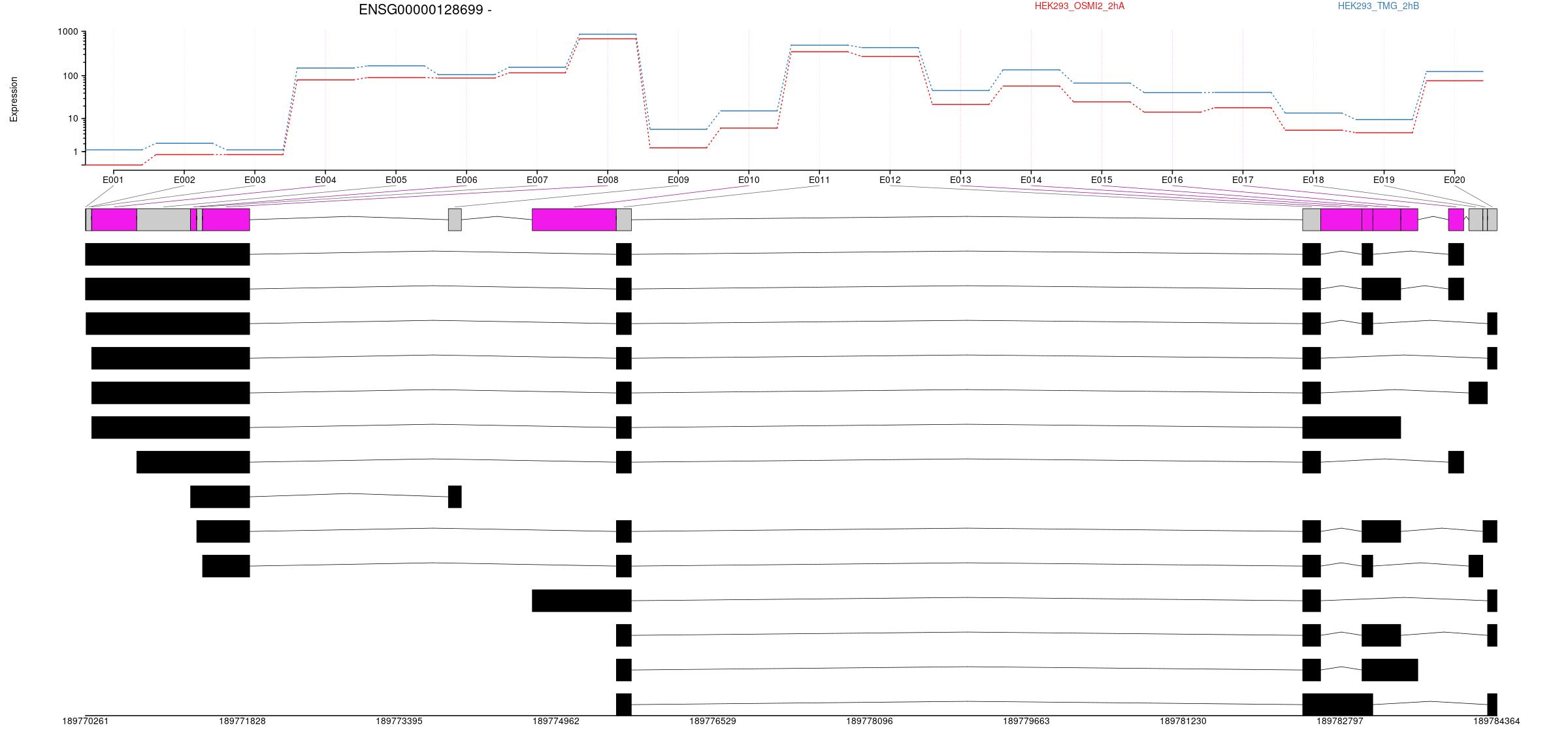Click genomic coordinate 189781230
This screenshot has height=732, width=1568.
[x=1183, y=722]
